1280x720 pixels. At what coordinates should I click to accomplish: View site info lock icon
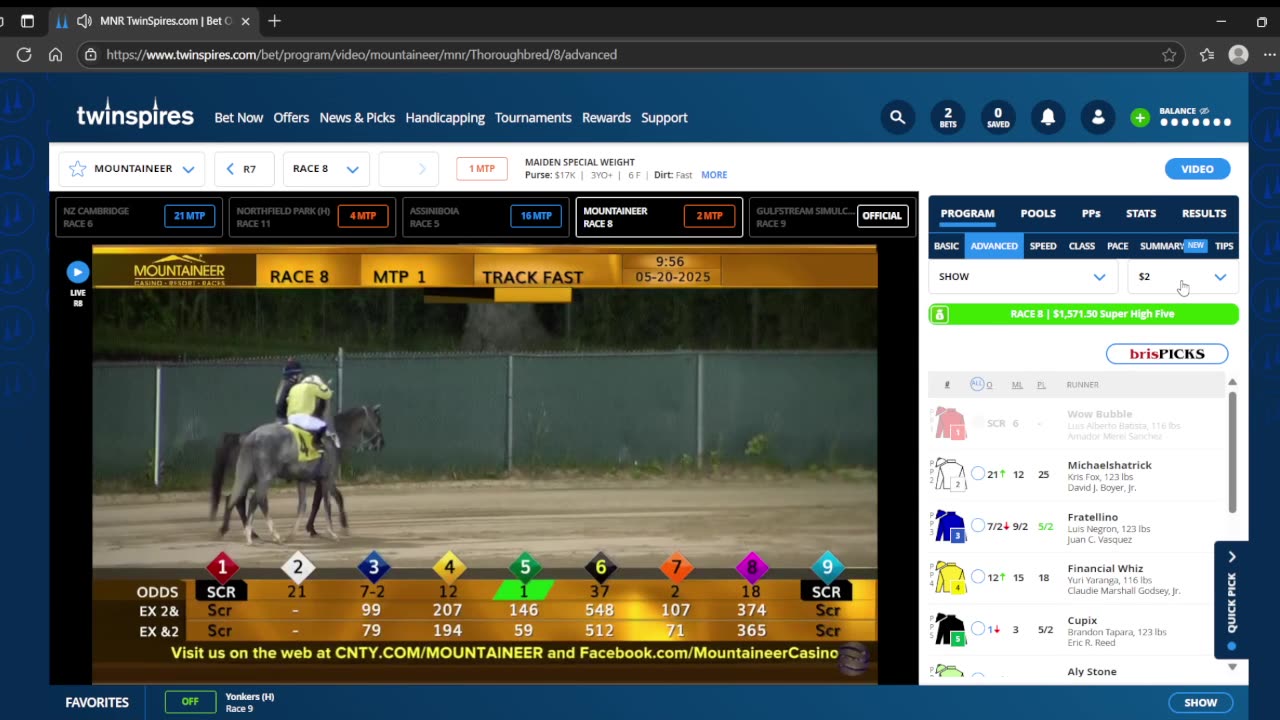click(x=90, y=55)
